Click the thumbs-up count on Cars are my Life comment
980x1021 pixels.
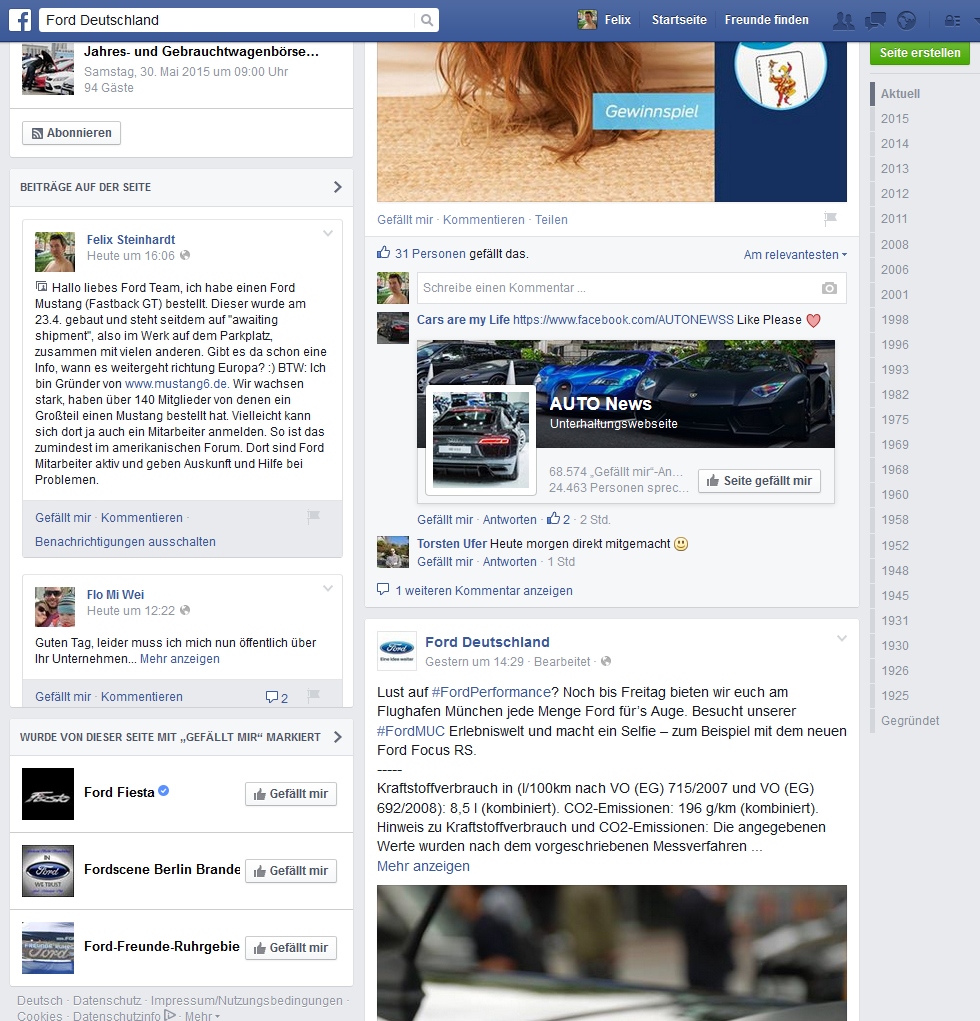(558, 519)
